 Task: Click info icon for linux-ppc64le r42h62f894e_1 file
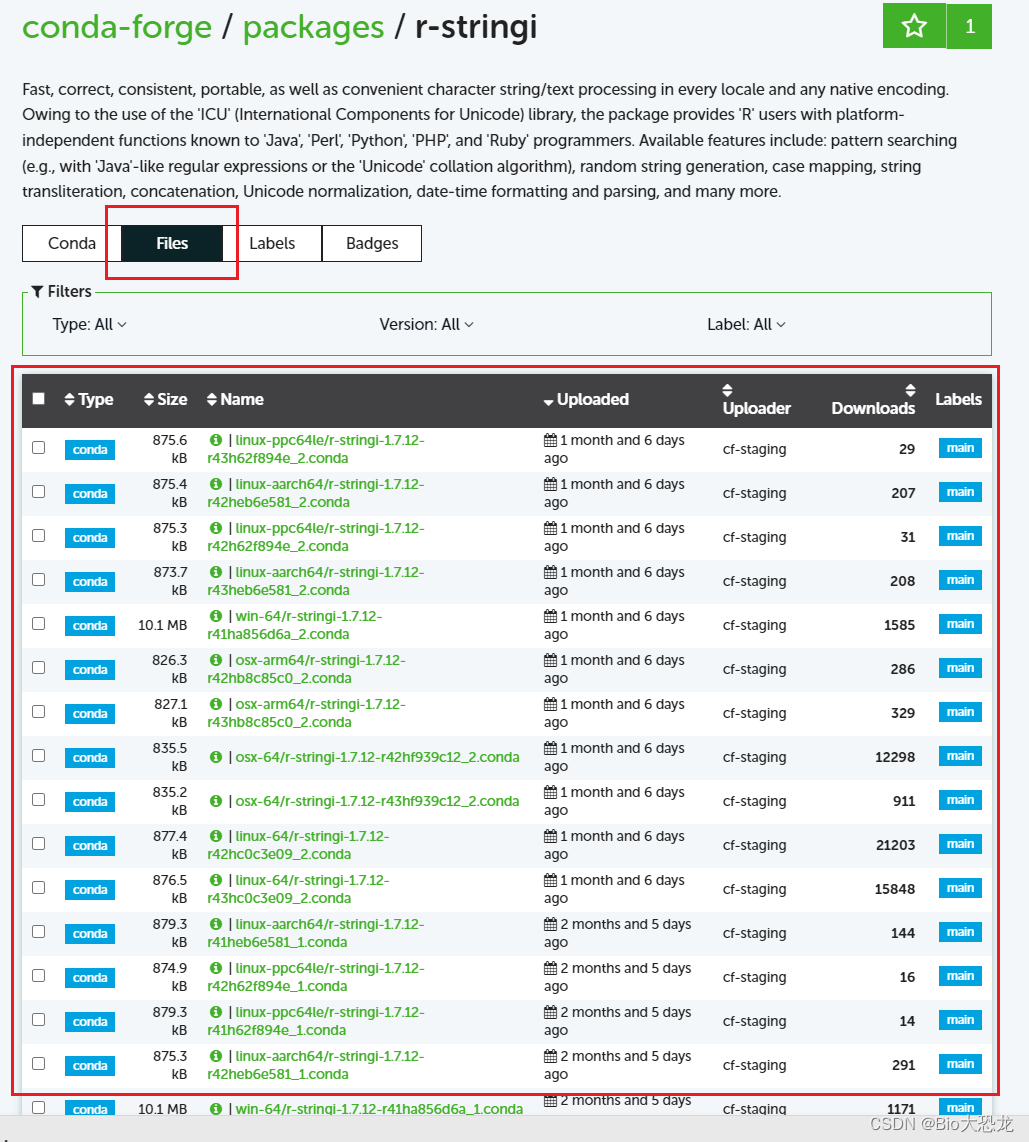216,968
